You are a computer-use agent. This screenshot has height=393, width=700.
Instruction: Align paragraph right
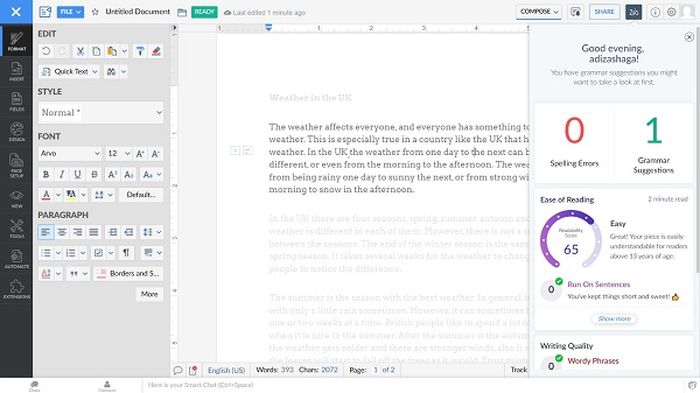click(78, 232)
